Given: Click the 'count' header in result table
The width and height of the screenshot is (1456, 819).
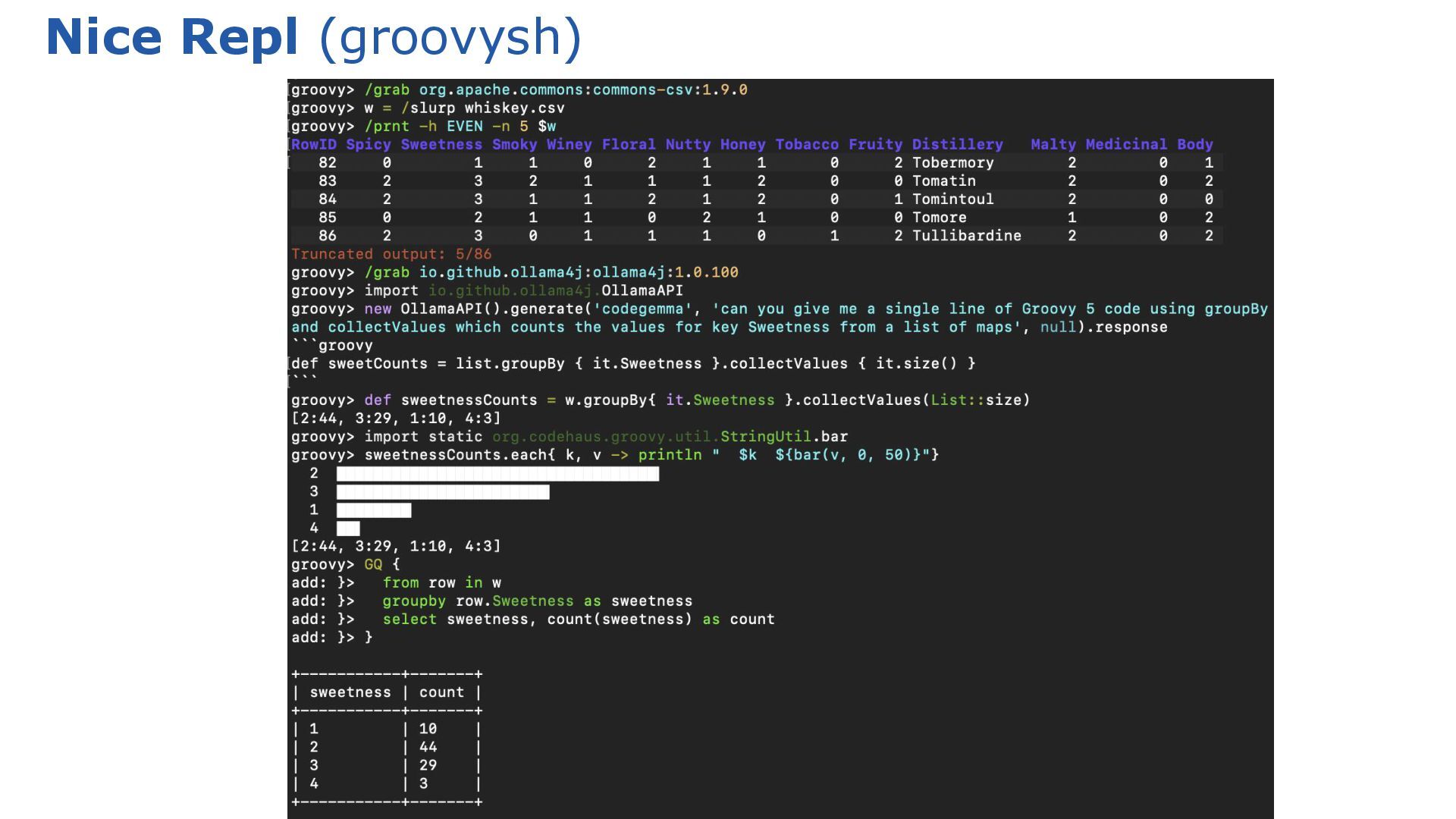Looking at the screenshot, I should pos(441,692).
